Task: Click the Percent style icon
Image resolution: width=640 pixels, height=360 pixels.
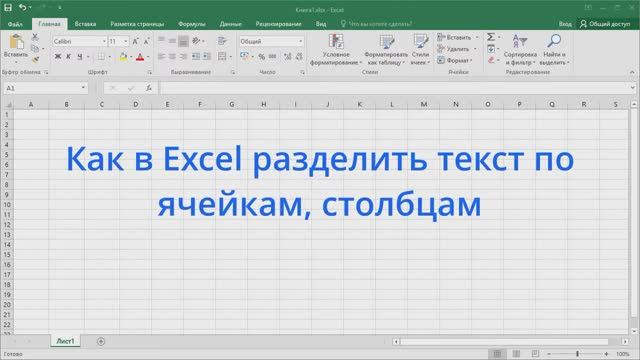Action: (262, 56)
